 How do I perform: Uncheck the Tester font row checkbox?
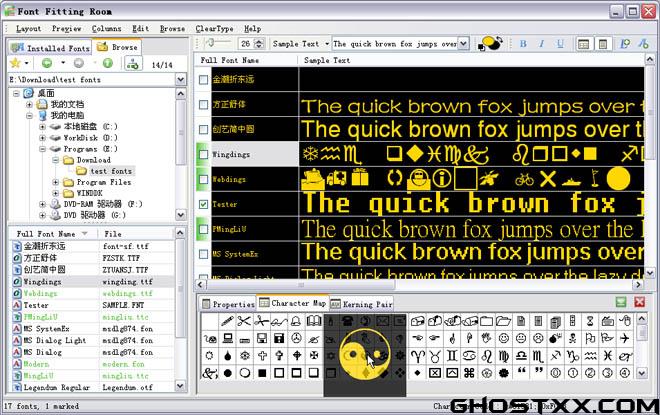[203, 204]
